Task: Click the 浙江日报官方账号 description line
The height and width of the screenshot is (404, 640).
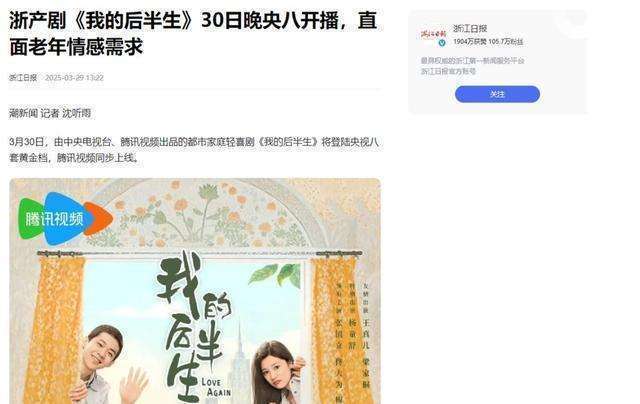Action: (448, 71)
